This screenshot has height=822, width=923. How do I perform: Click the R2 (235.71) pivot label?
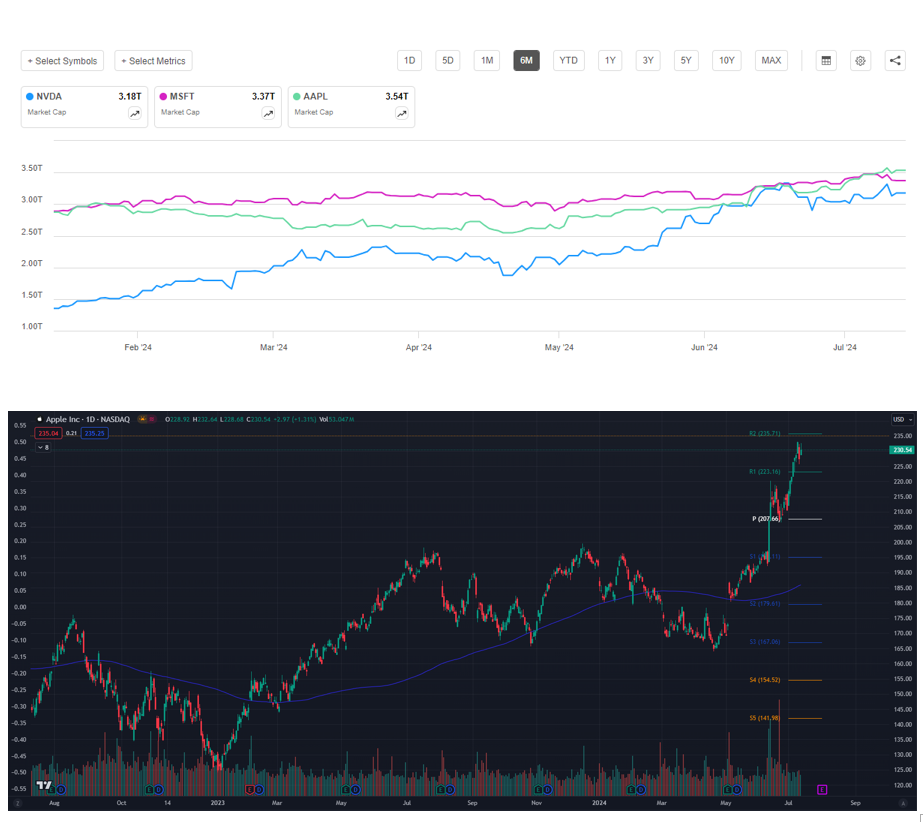[x=765, y=433]
